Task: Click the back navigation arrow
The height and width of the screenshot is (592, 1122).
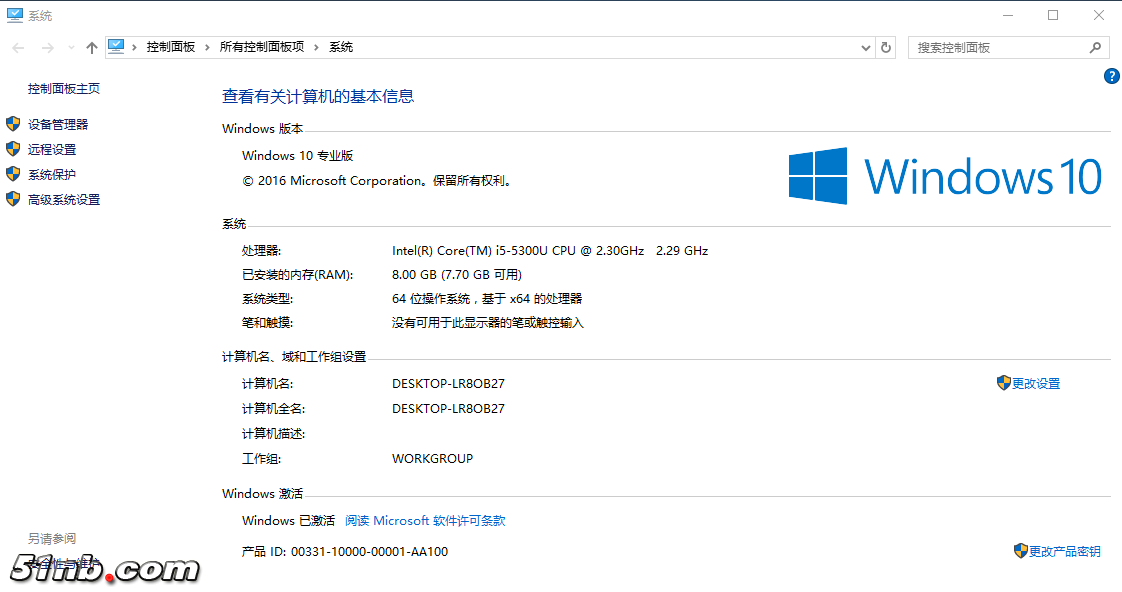Action: point(19,48)
